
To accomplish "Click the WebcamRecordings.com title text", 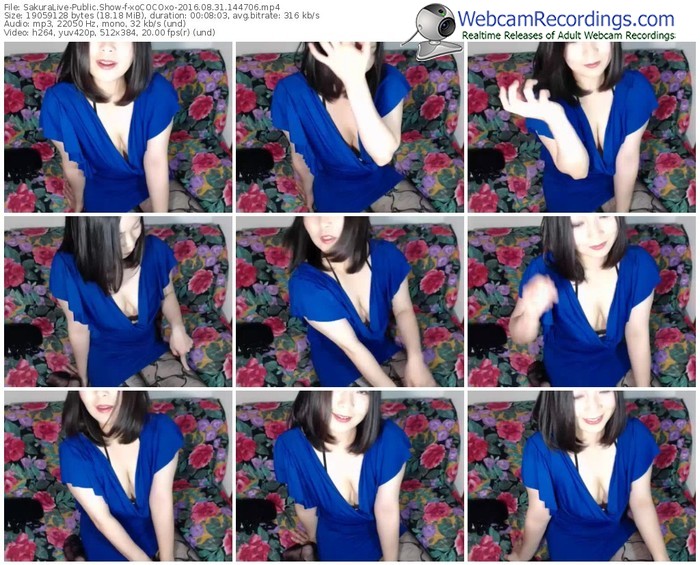I will click(566, 19).
